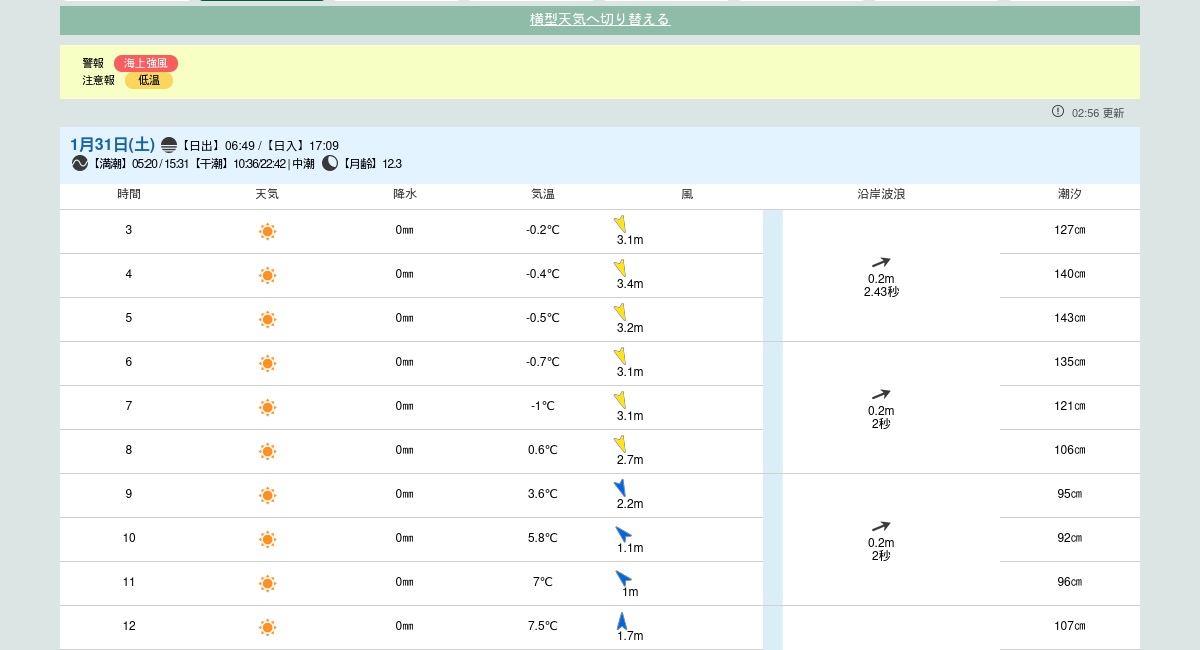Viewport: 1200px width, 650px height.
Task: Click the -0.7℃ temperature cell
Action: point(542,362)
